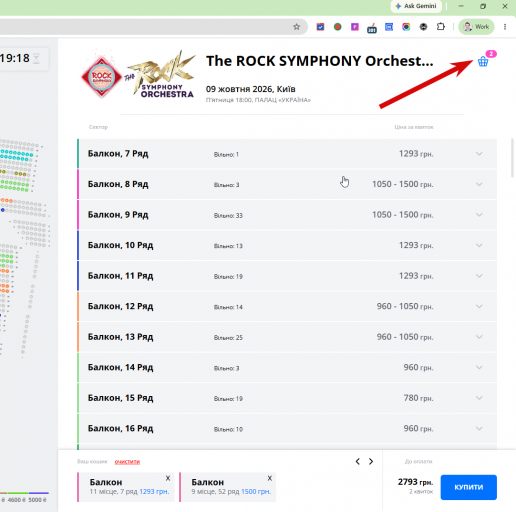Viewport: 516px width, 512px height.
Task: Go to previous cart items arrow
Action: tap(358, 461)
